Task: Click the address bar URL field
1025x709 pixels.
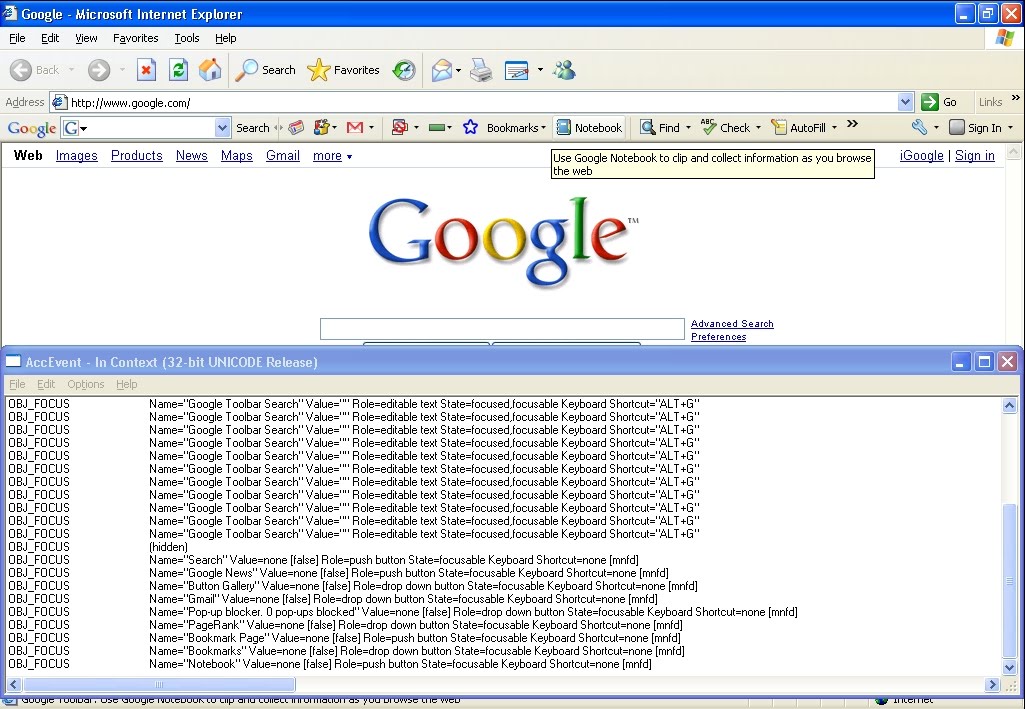Action: pos(483,103)
